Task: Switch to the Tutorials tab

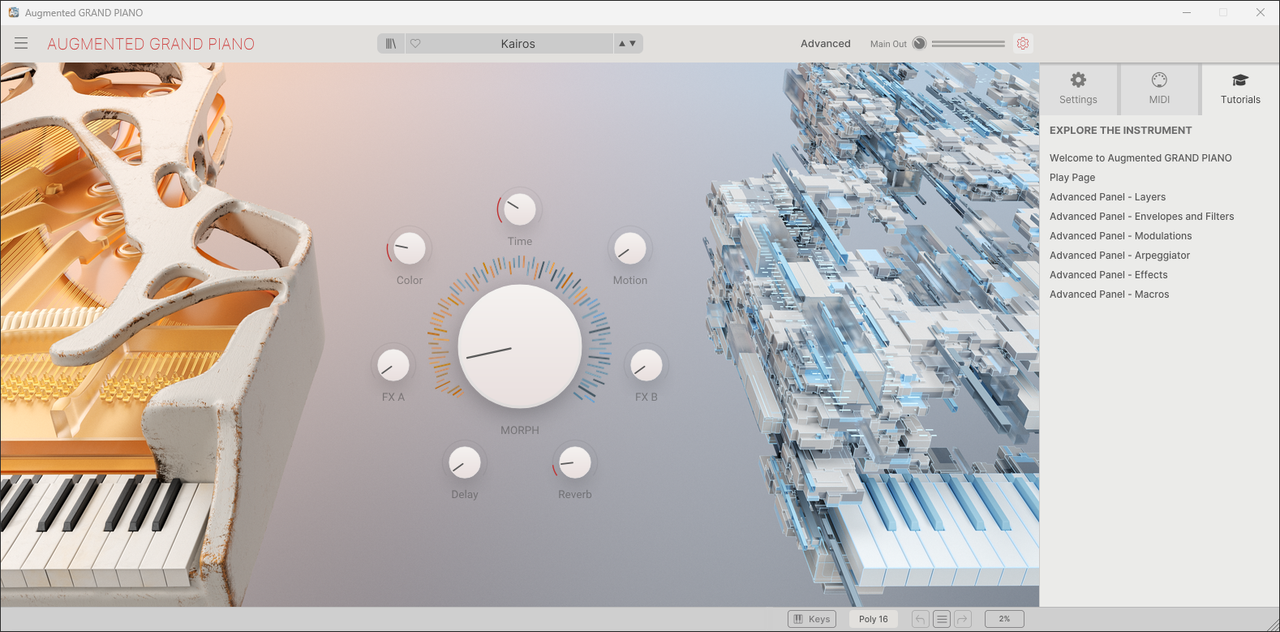Action: click(x=1240, y=88)
